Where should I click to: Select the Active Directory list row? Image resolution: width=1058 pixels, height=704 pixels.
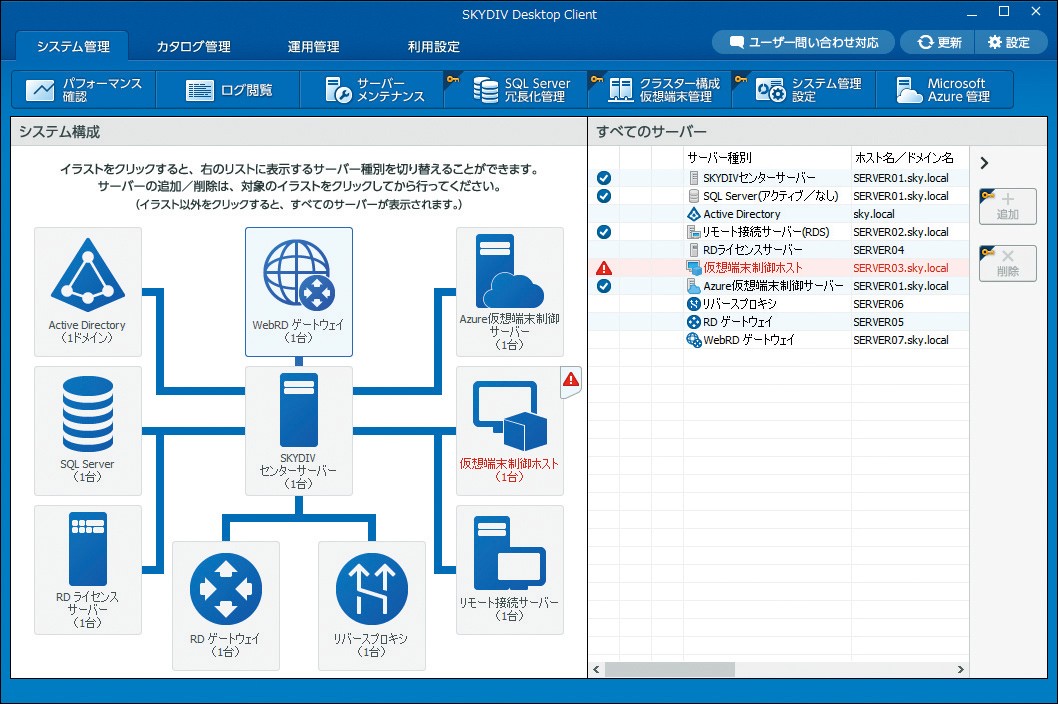(x=779, y=214)
